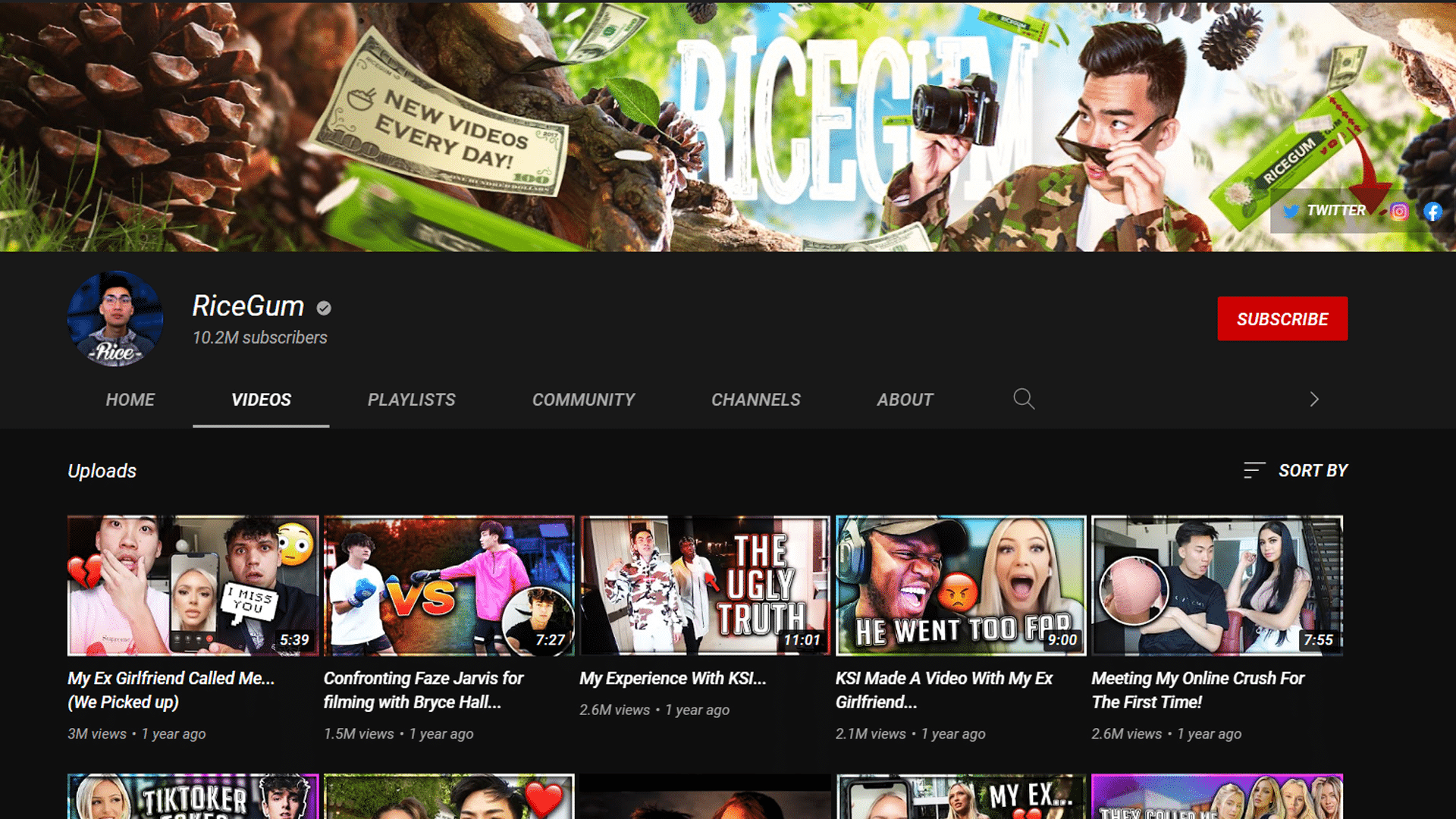
Task: Click the purple 'They Called Me' thumbnail
Action: point(1217,796)
